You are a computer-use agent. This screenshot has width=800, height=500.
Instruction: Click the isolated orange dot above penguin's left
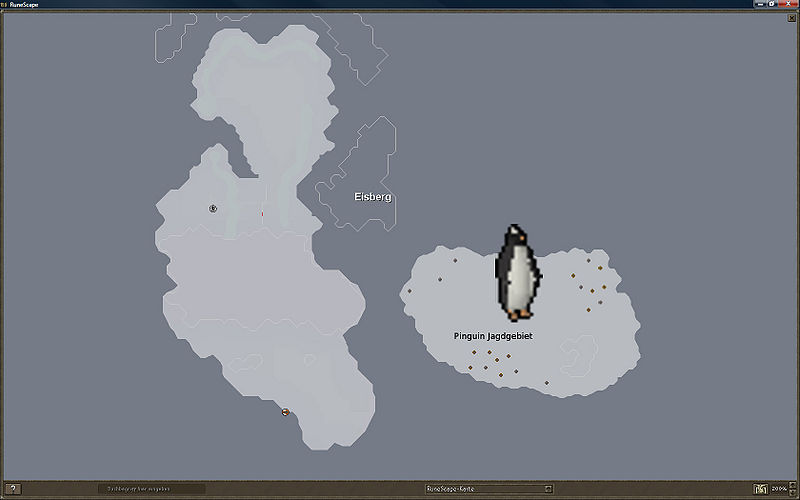[x=455, y=261]
